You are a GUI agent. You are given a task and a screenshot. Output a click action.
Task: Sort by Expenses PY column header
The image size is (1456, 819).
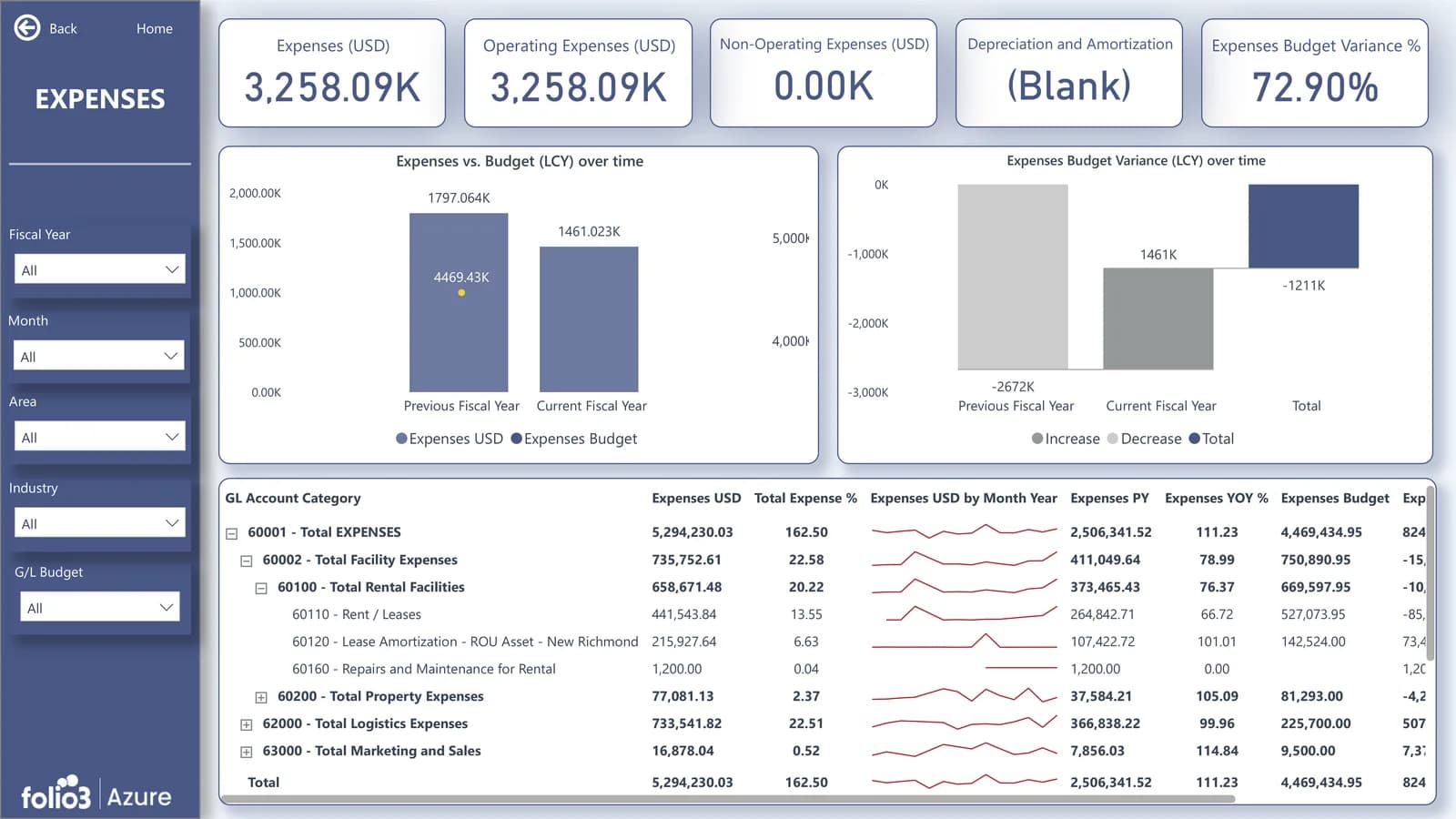(x=1109, y=498)
